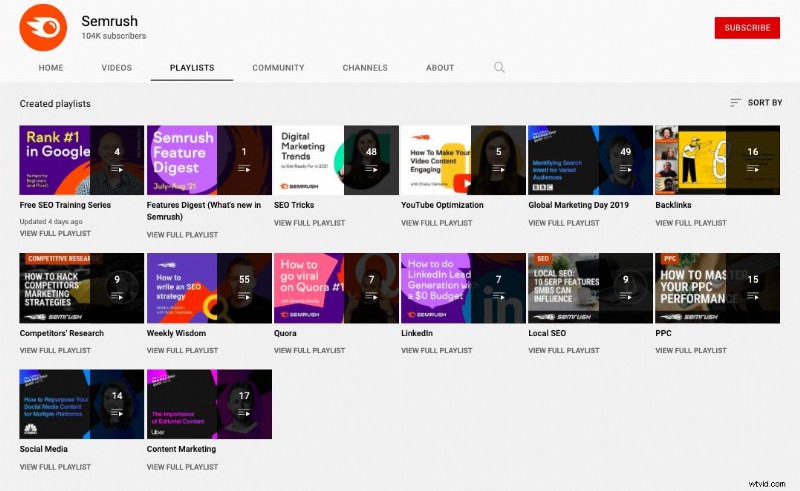The height and width of the screenshot is (491, 800).
Task: Click playlist icon on Backlinks thumbnail
Action: [x=753, y=168]
